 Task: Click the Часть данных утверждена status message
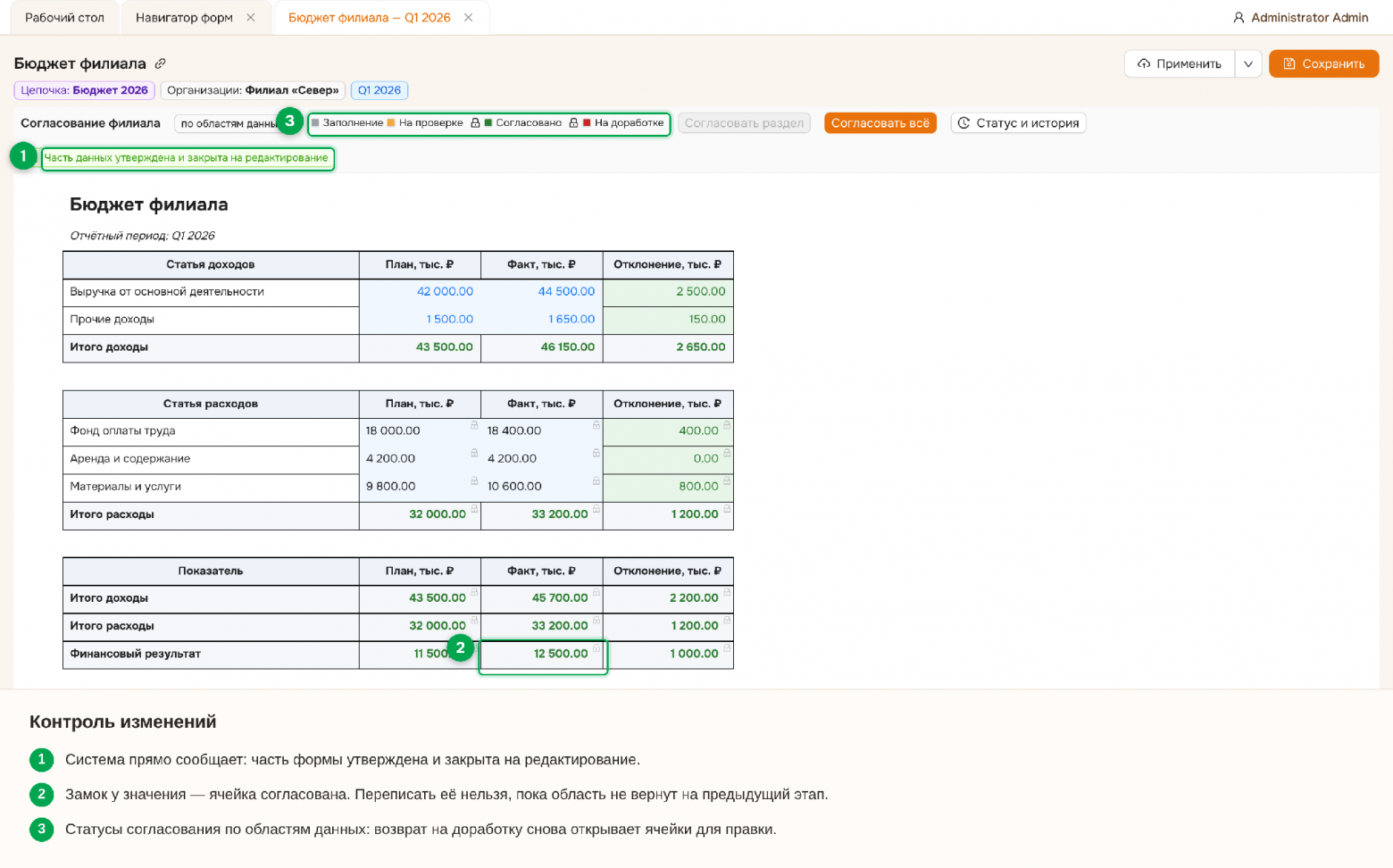click(186, 158)
